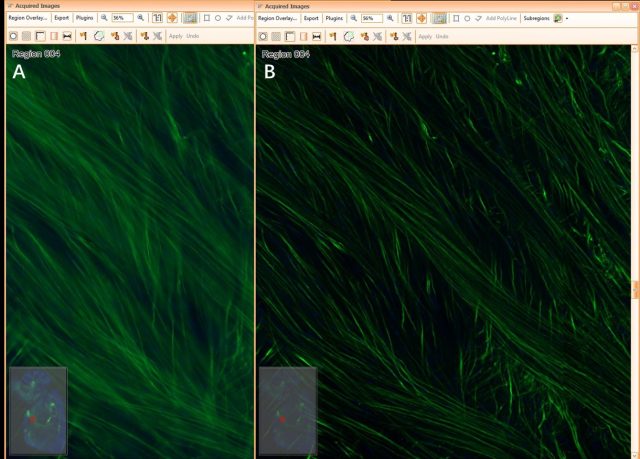Click flag marker icon in right toolbar
The height and width of the screenshot is (459, 640).
click(x=333, y=36)
